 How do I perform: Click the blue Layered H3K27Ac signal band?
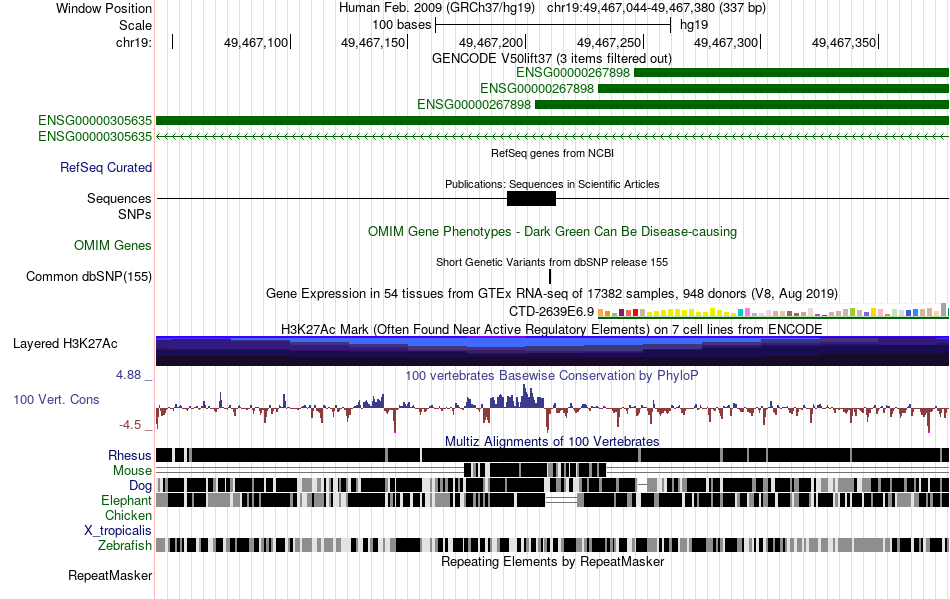552,351
